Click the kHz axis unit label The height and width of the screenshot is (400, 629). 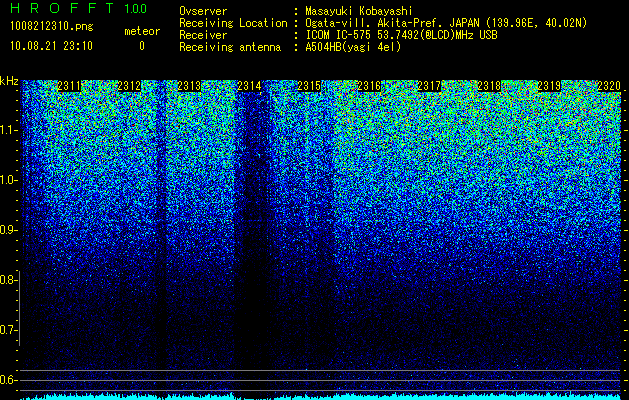(x=9, y=81)
